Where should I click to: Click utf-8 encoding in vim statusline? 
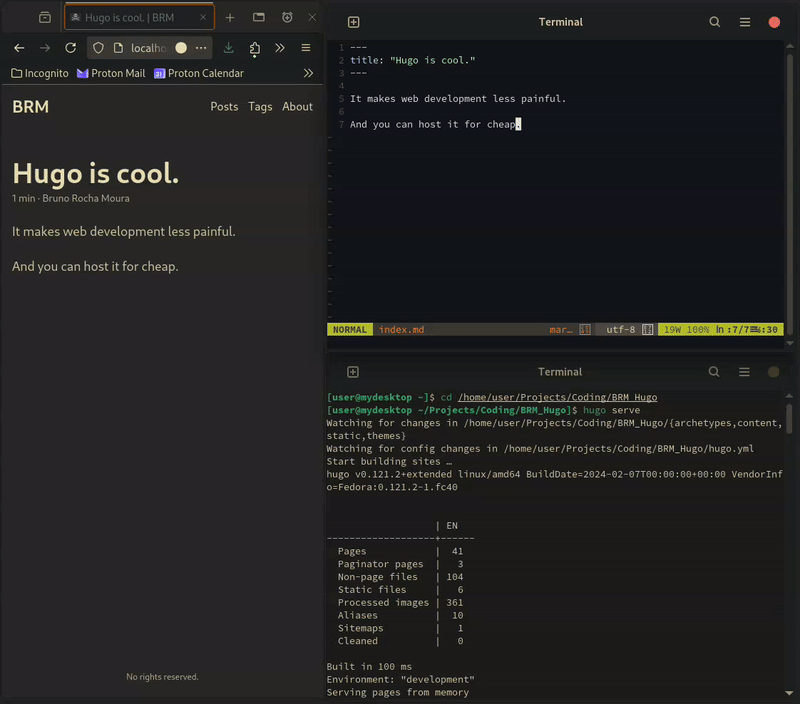coord(620,330)
